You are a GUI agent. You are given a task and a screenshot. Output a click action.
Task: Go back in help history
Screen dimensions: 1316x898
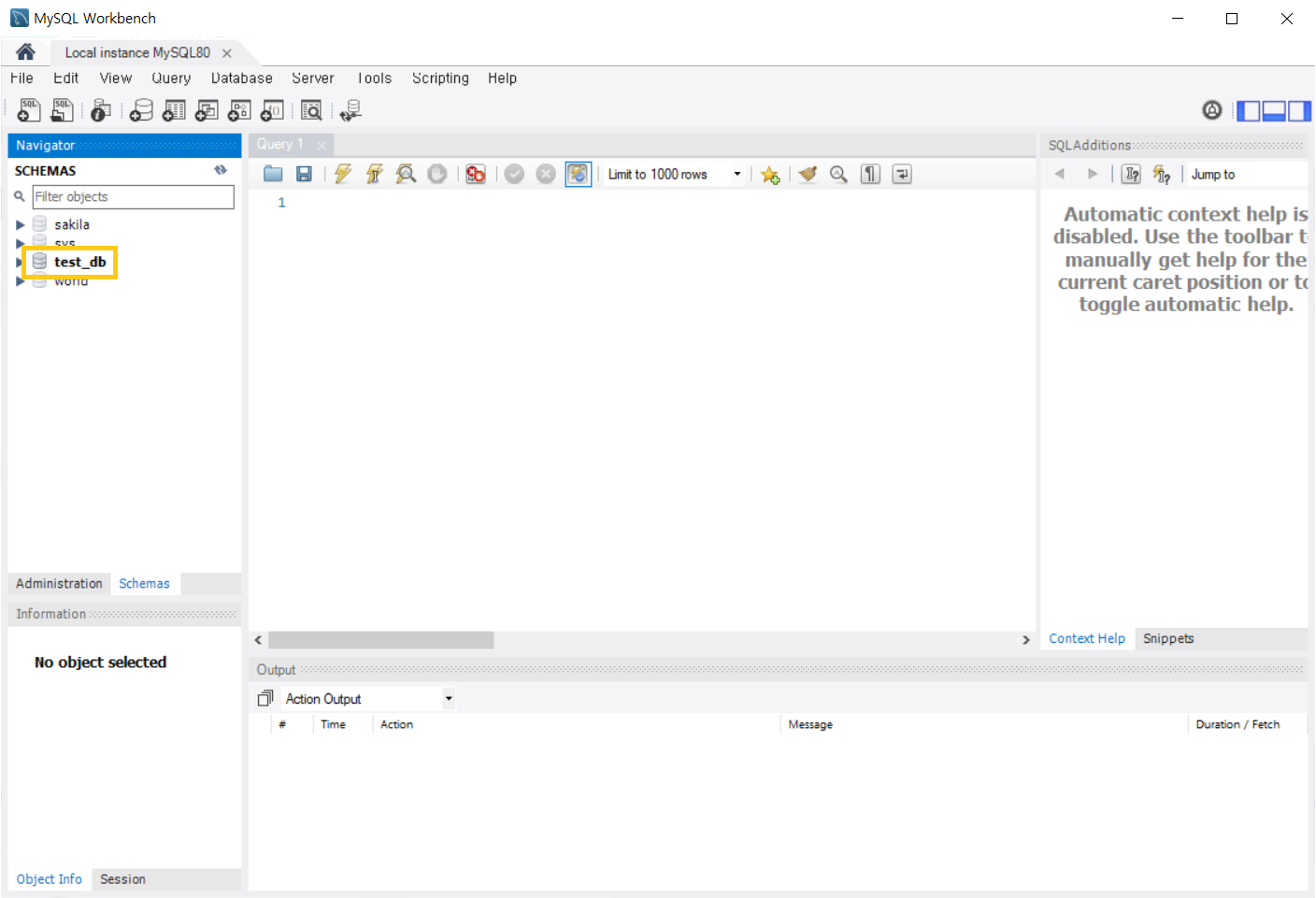click(1060, 174)
